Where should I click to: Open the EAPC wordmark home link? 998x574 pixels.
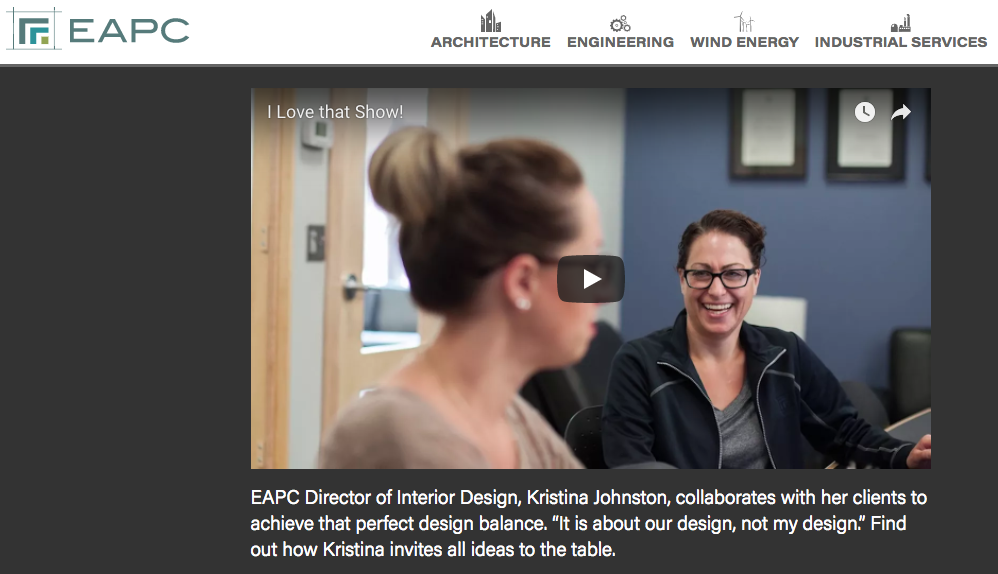coord(129,31)
